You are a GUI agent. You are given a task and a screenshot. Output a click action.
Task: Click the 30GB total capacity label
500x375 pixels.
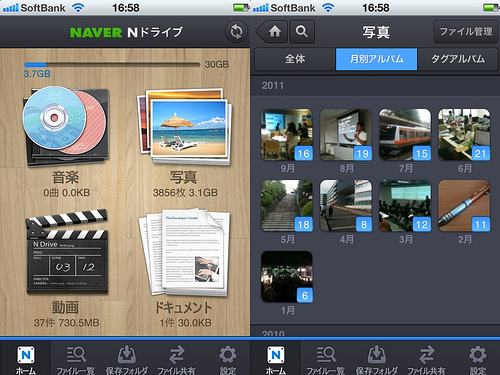click(217, 65)
